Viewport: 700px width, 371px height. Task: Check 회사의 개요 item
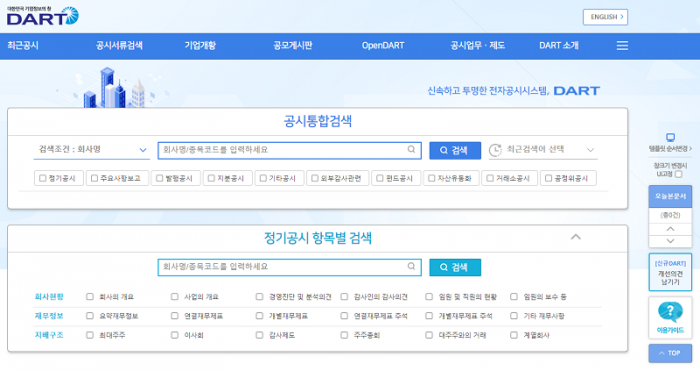pyautogui.click(x=90, y=296)
